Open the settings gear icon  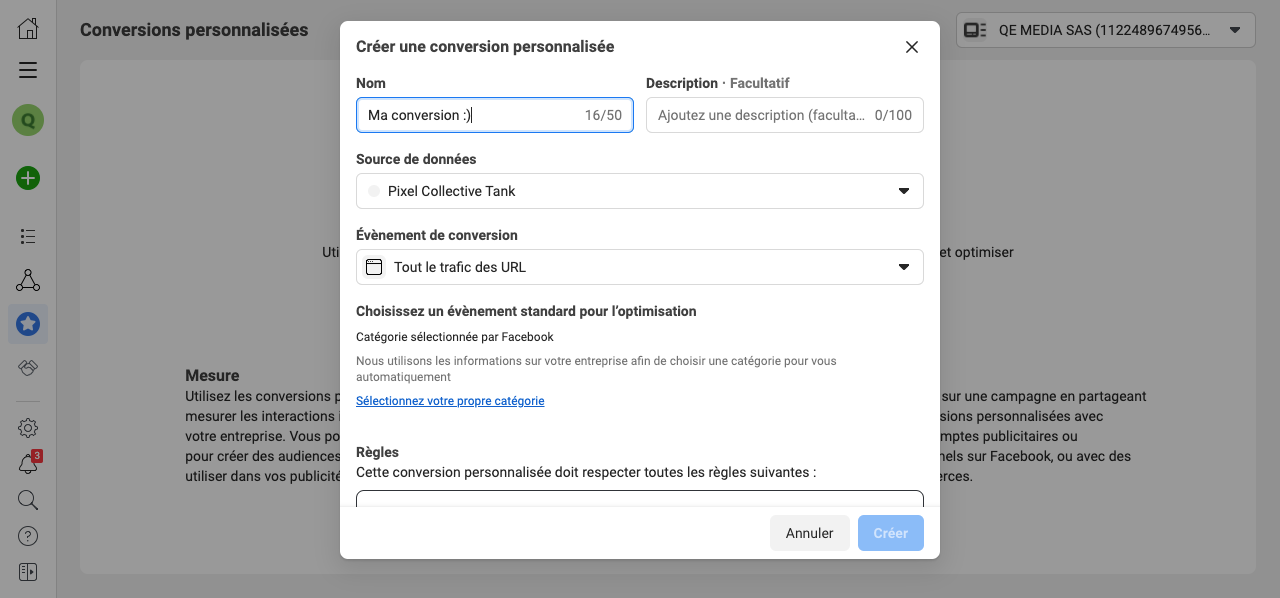[28, 428]
